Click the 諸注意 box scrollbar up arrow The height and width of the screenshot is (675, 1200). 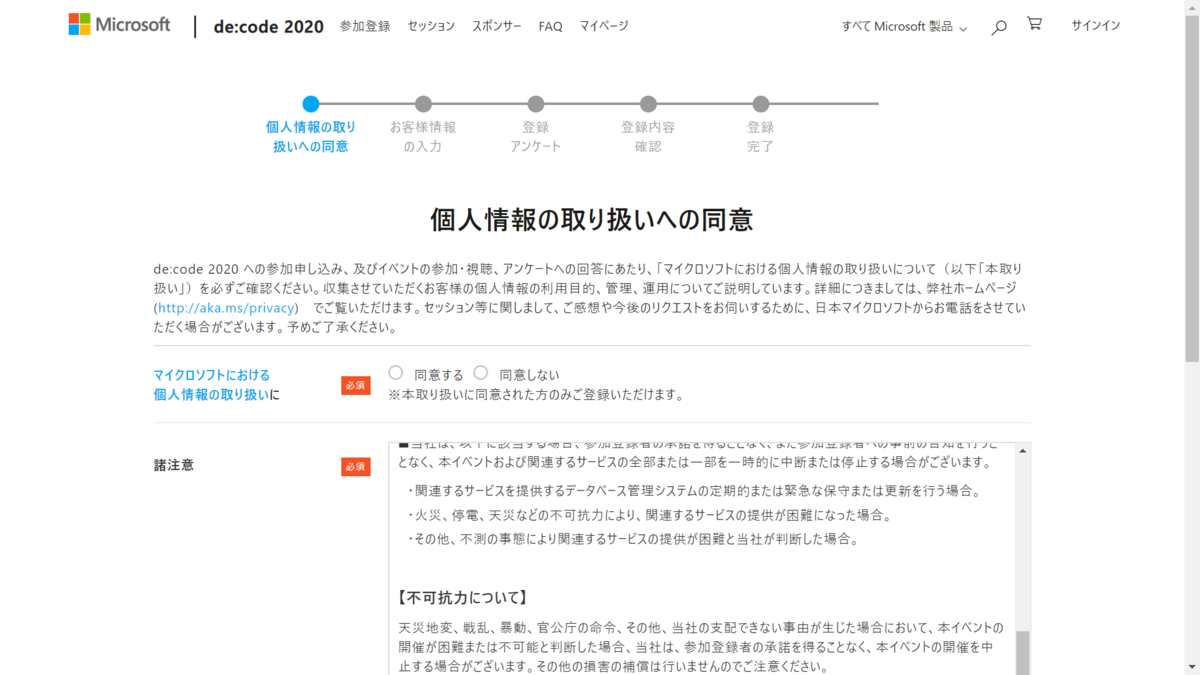click(x=1023, y=451)
